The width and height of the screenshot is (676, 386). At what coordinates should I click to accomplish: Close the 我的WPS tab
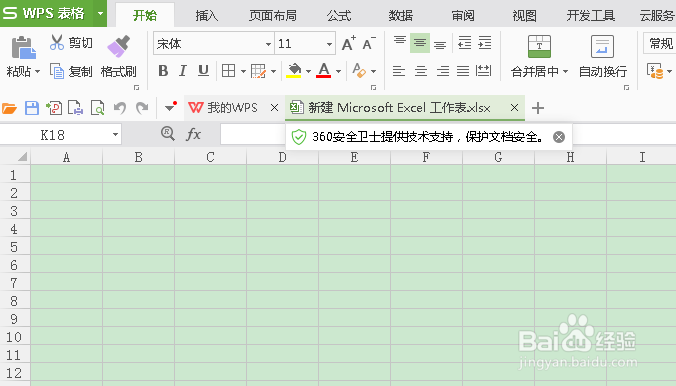tap(274, 107)
